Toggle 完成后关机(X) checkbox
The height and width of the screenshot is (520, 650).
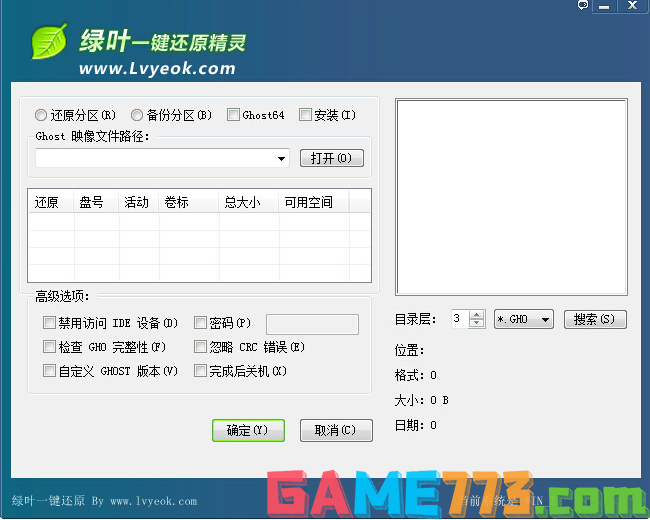coord(200,371)
